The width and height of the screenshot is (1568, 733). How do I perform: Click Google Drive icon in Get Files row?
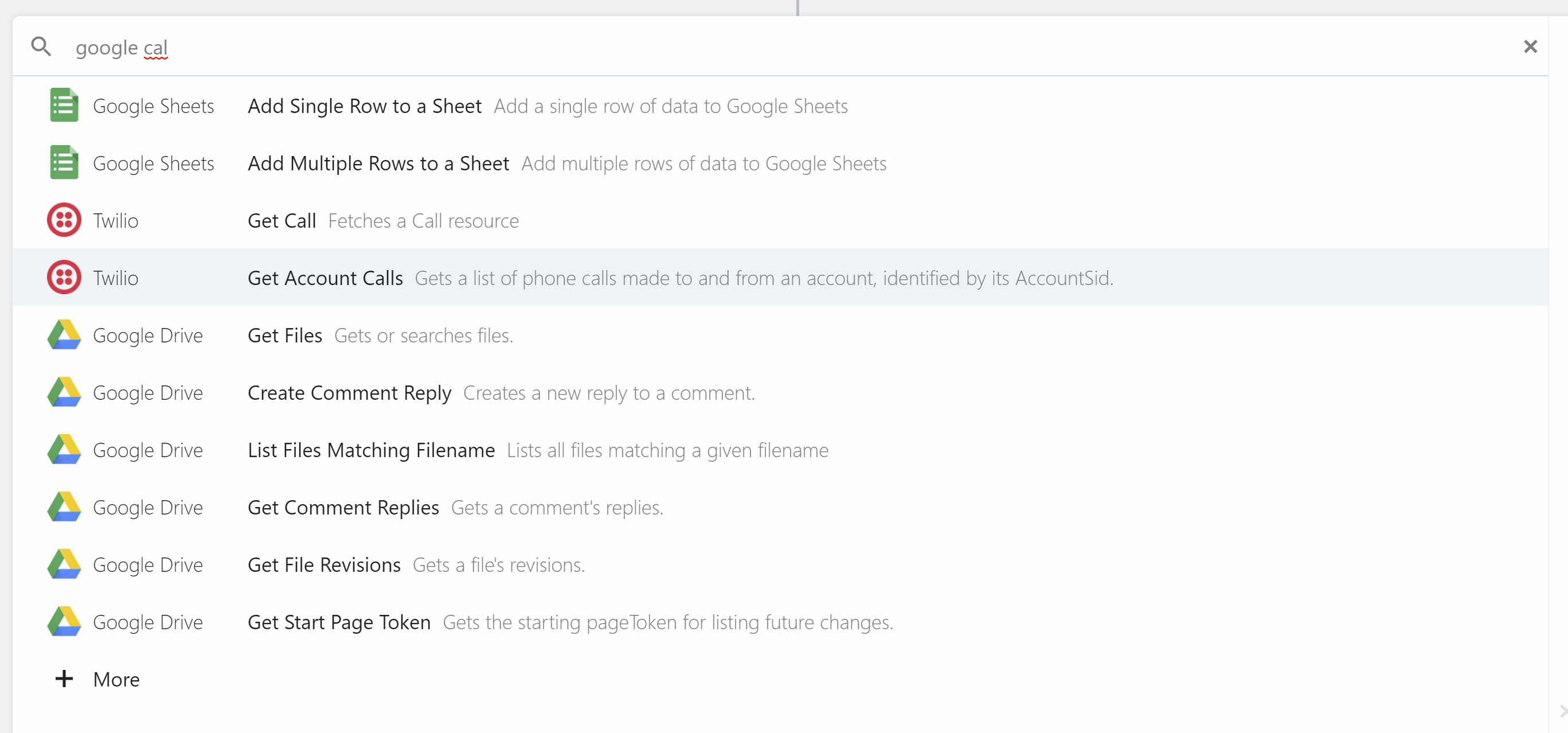(64, 334)
